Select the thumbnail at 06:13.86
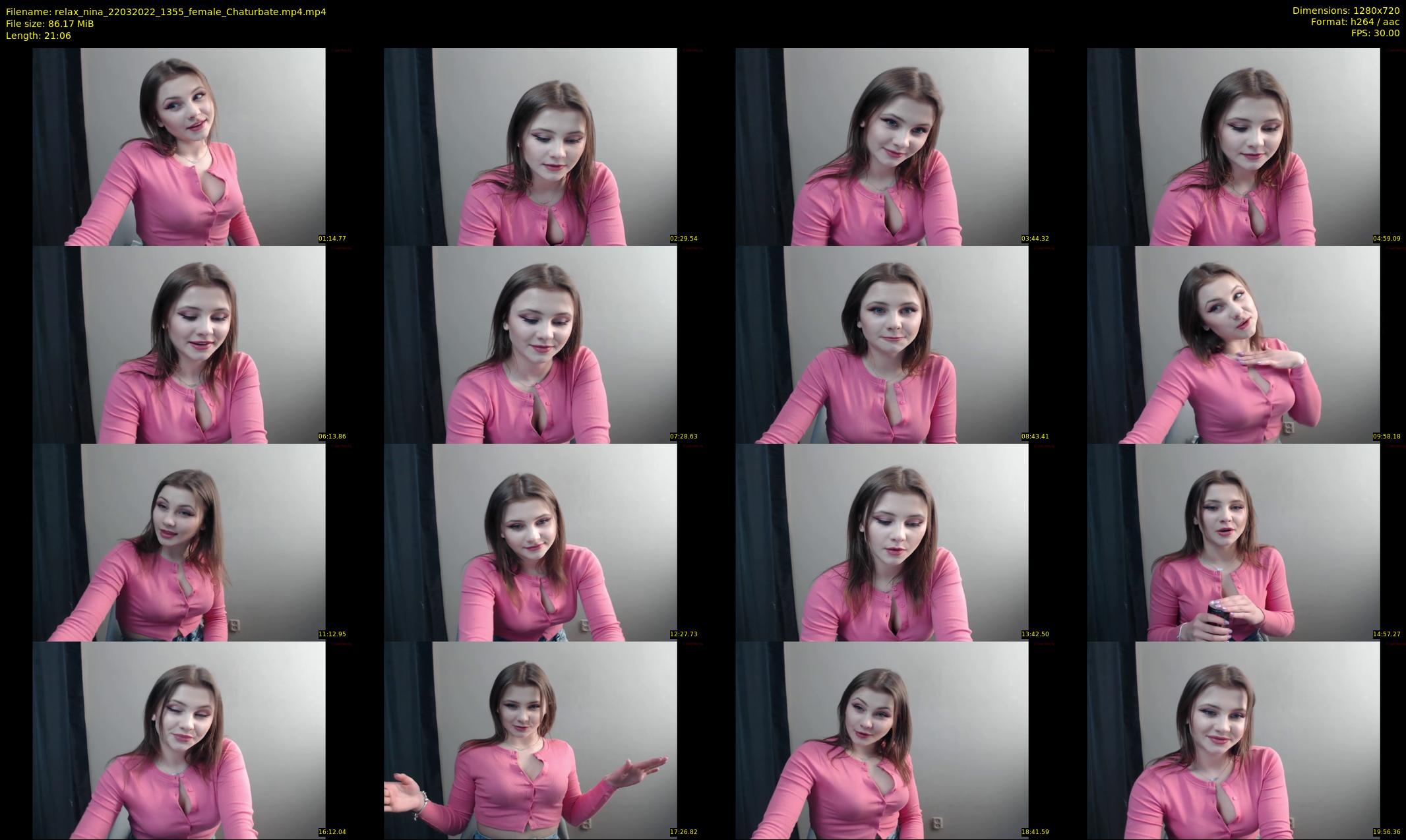 point(179,344)
